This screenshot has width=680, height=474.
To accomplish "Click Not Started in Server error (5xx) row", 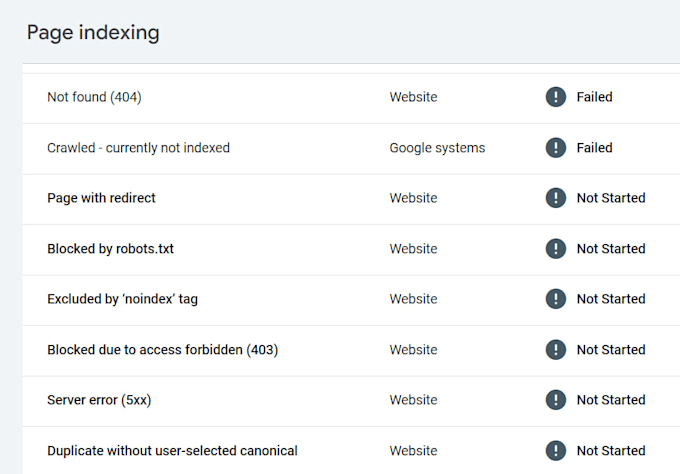I will point(611,400).
